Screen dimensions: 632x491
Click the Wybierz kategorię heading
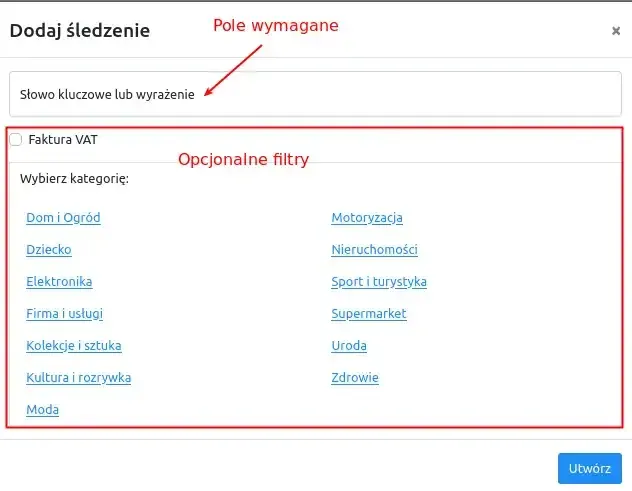tap(74, 178)
